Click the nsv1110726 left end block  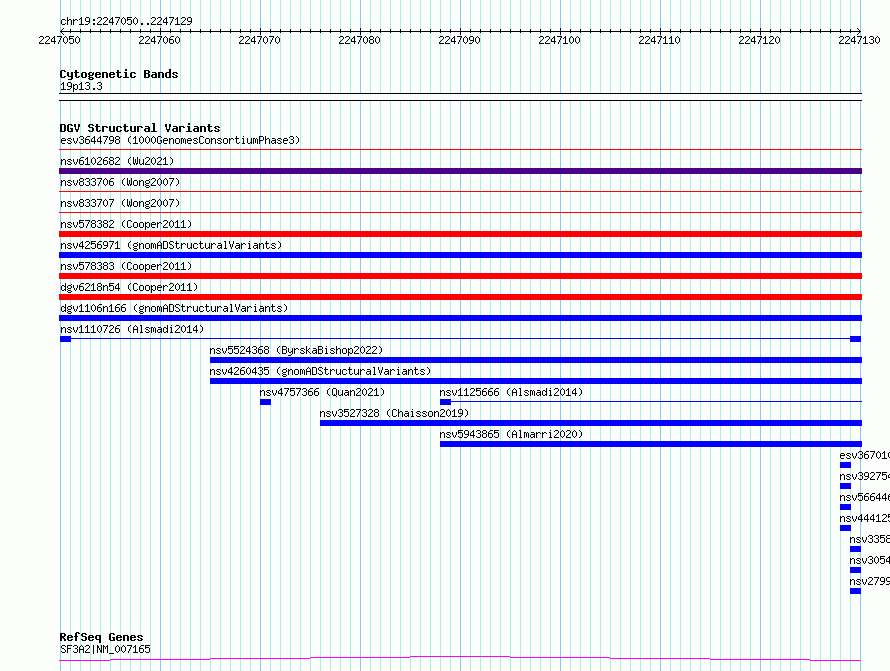65,339
